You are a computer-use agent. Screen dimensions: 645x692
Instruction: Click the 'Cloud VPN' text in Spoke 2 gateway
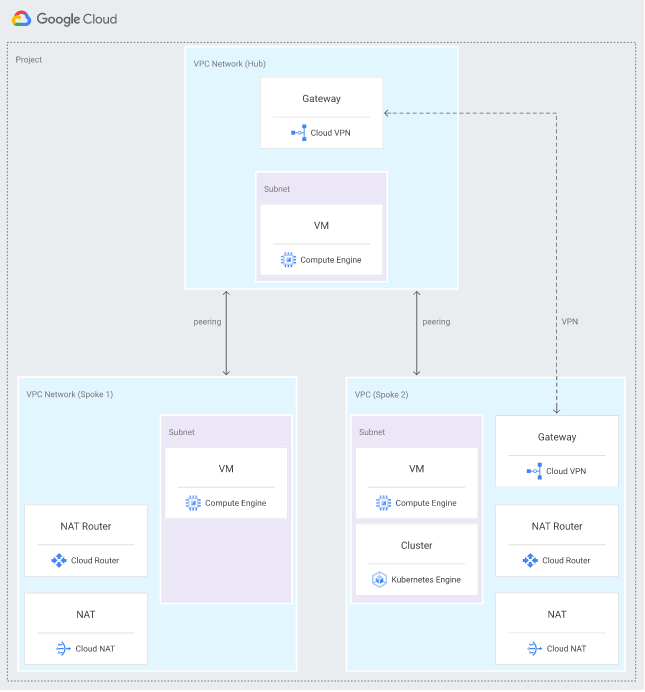[x=566, y=472]
